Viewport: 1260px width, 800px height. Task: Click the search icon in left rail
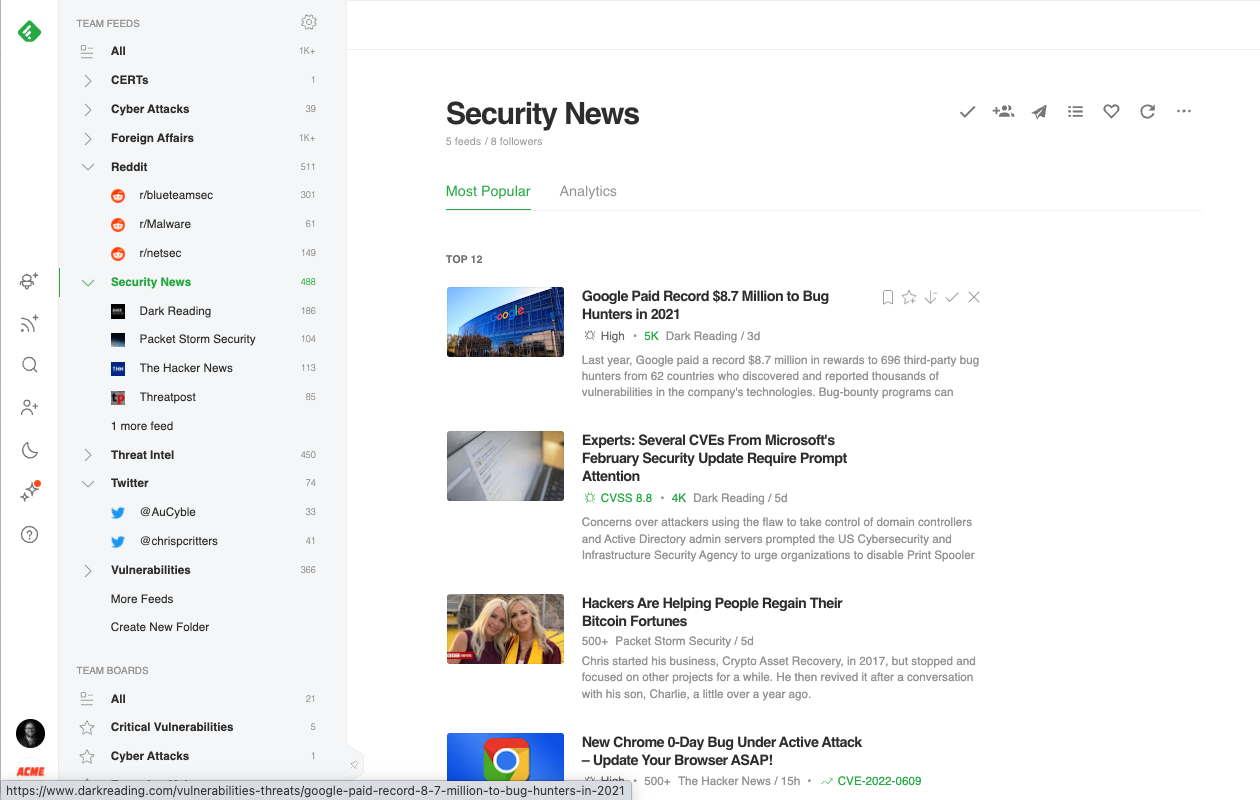click(30, 365)
